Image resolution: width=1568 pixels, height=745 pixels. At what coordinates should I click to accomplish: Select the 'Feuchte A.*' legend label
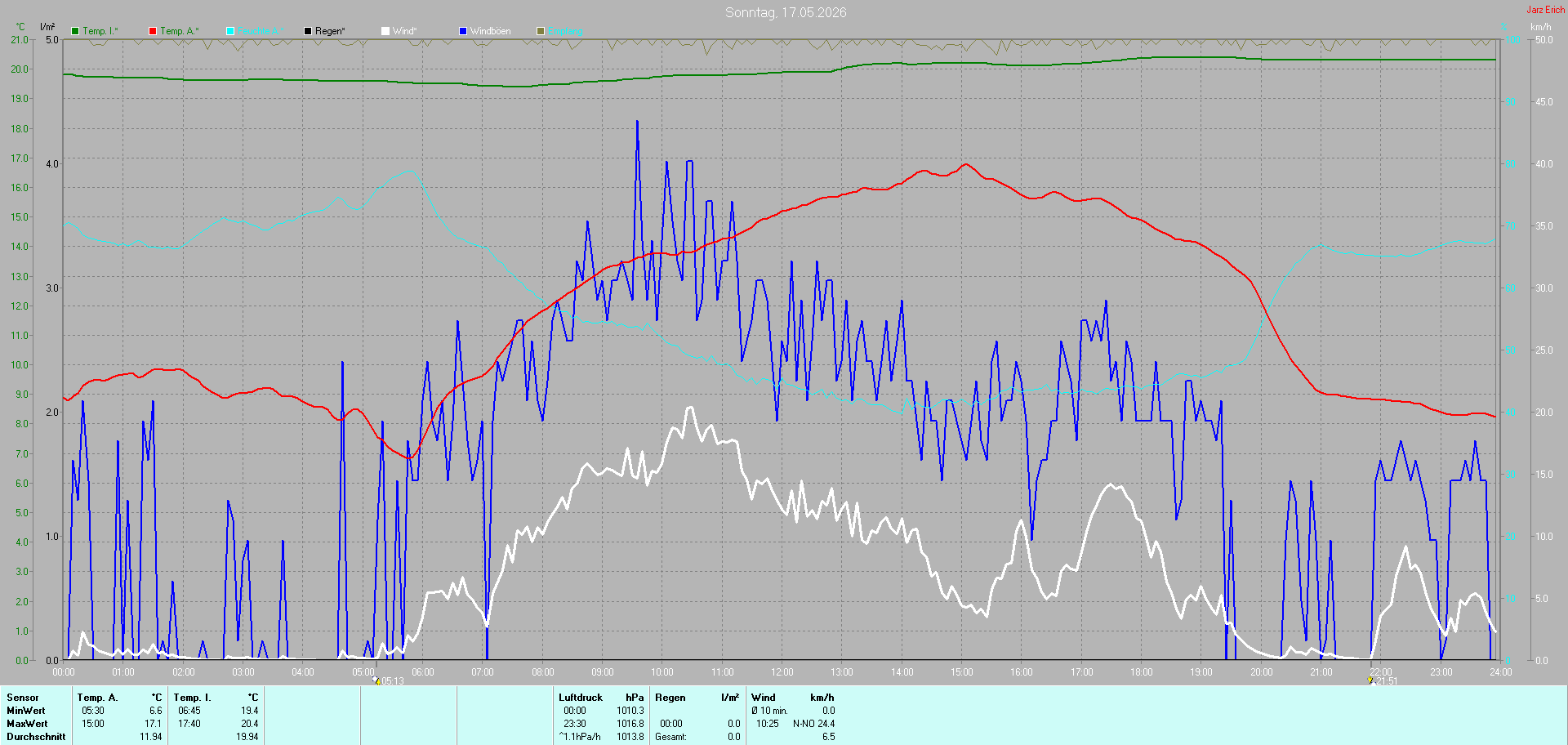(x=261, y=31)
